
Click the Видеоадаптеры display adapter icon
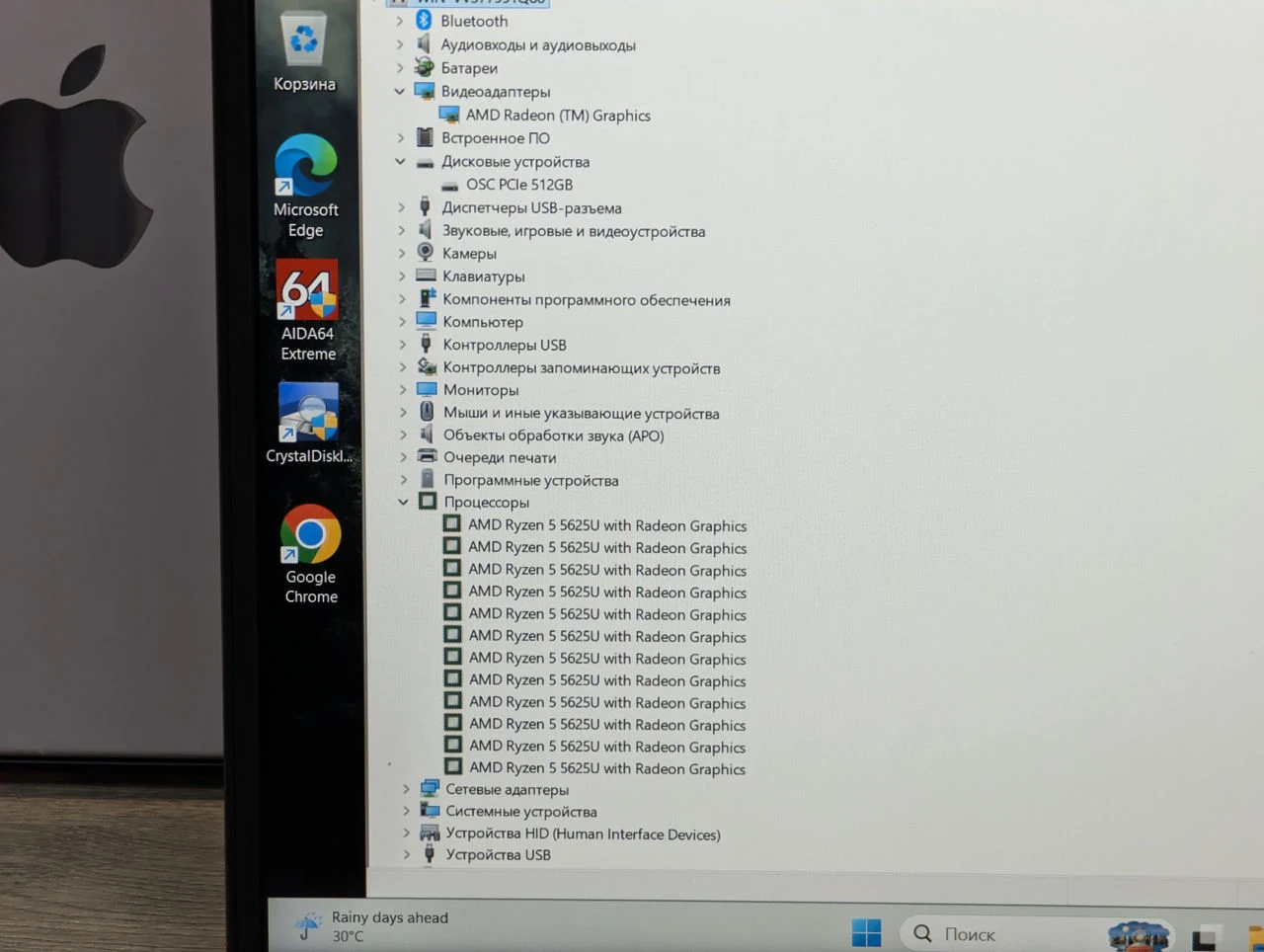coord(425,91)
